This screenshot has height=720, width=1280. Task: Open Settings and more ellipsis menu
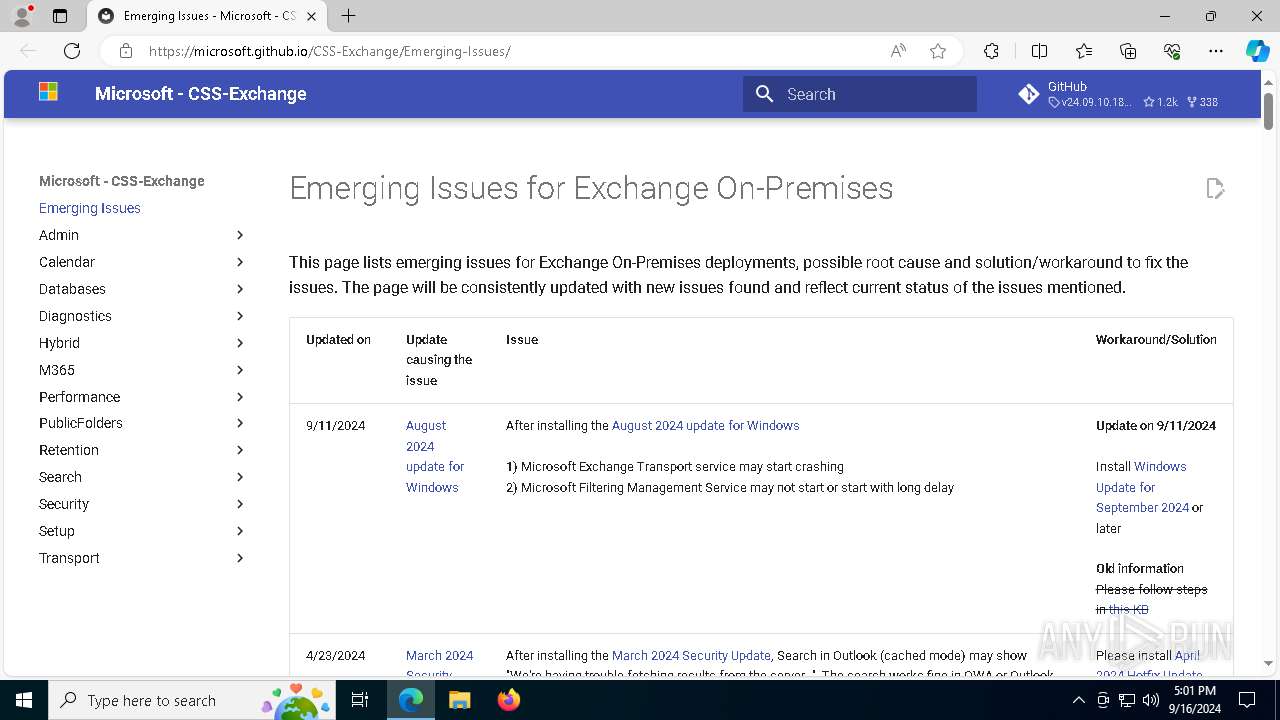tap(1216, 51)
